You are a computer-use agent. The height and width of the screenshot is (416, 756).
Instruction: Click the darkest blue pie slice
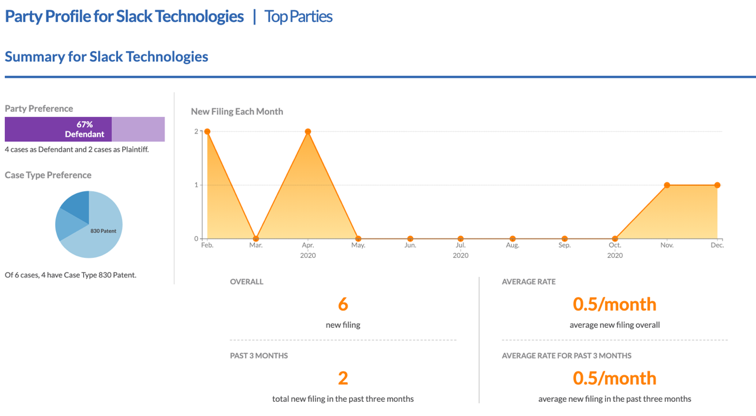(x=78, y=204)
